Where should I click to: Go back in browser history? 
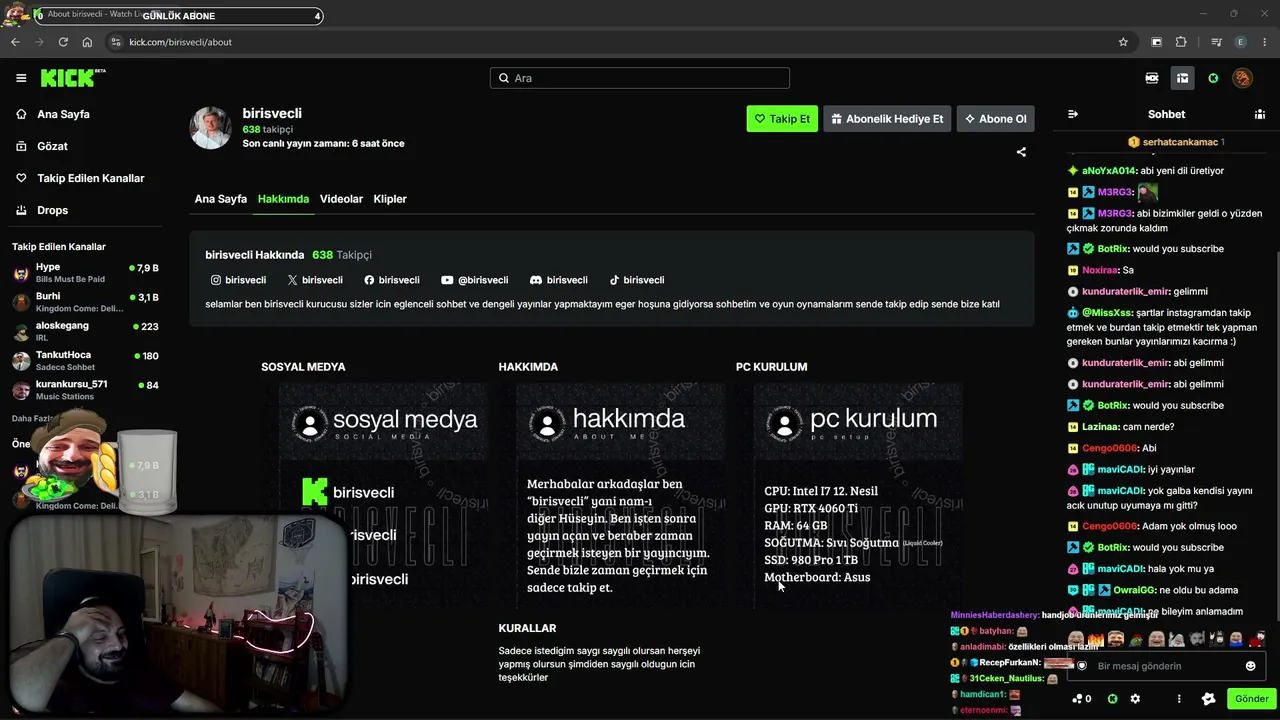15,42
